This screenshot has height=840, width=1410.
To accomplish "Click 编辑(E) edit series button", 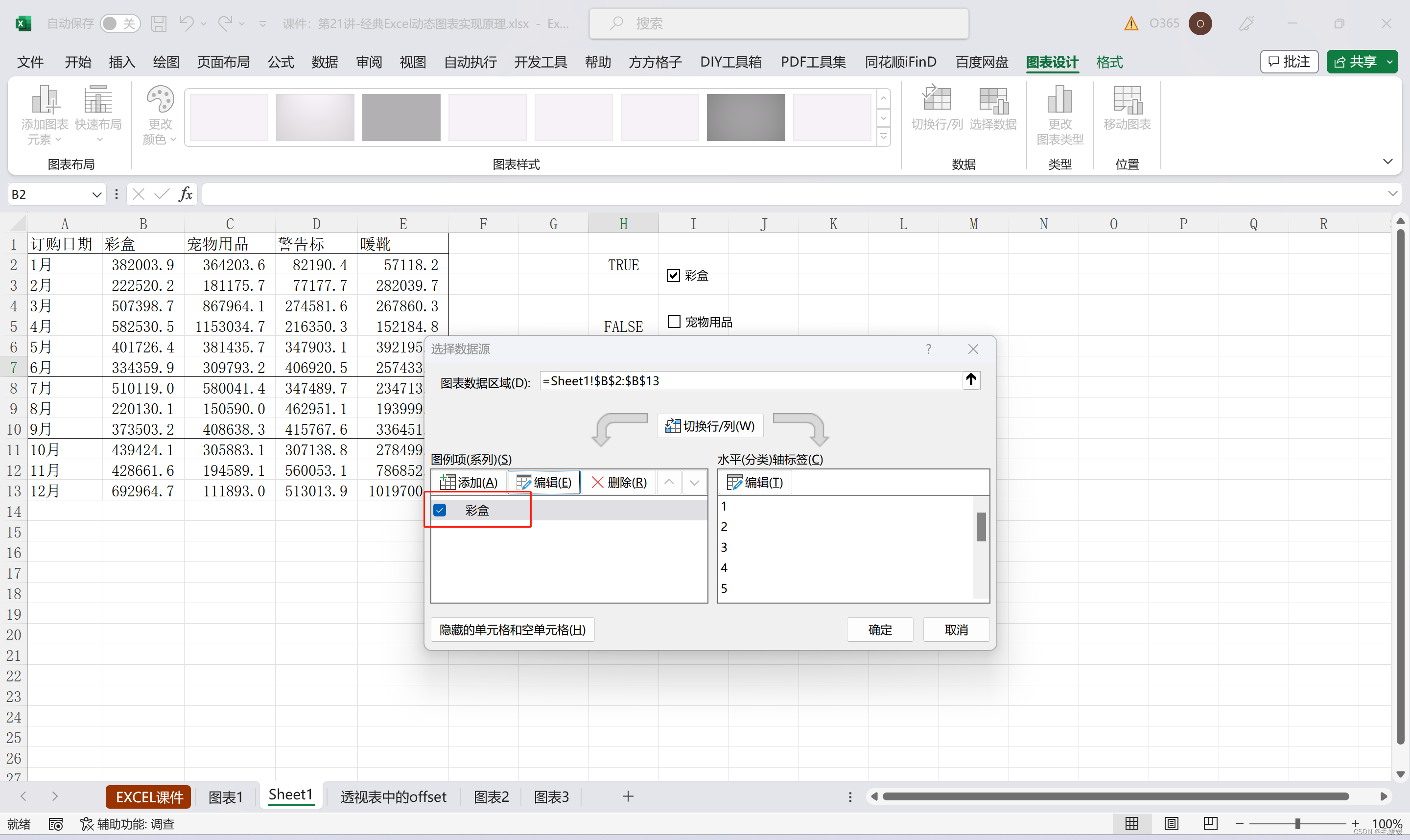I will tap(544, 482).
